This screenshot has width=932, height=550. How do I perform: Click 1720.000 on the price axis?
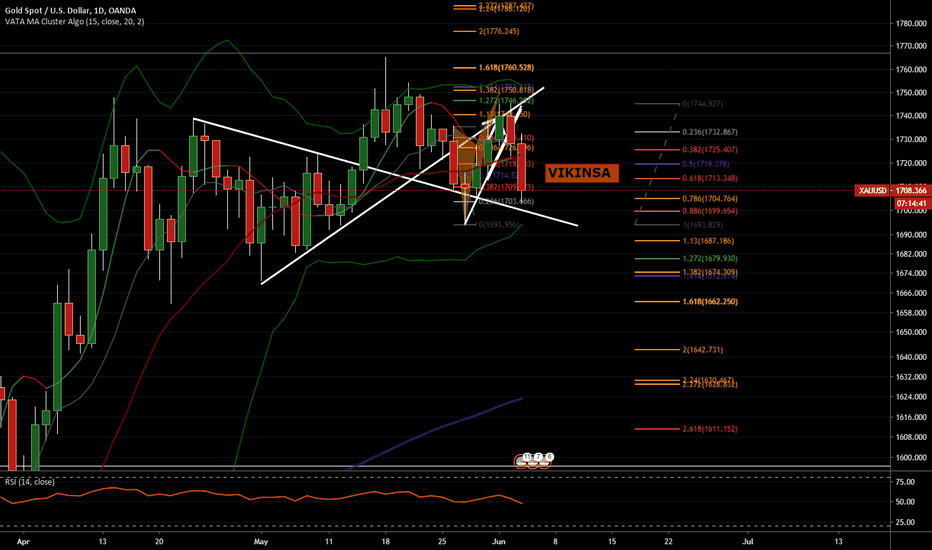(x=911, y=162)
